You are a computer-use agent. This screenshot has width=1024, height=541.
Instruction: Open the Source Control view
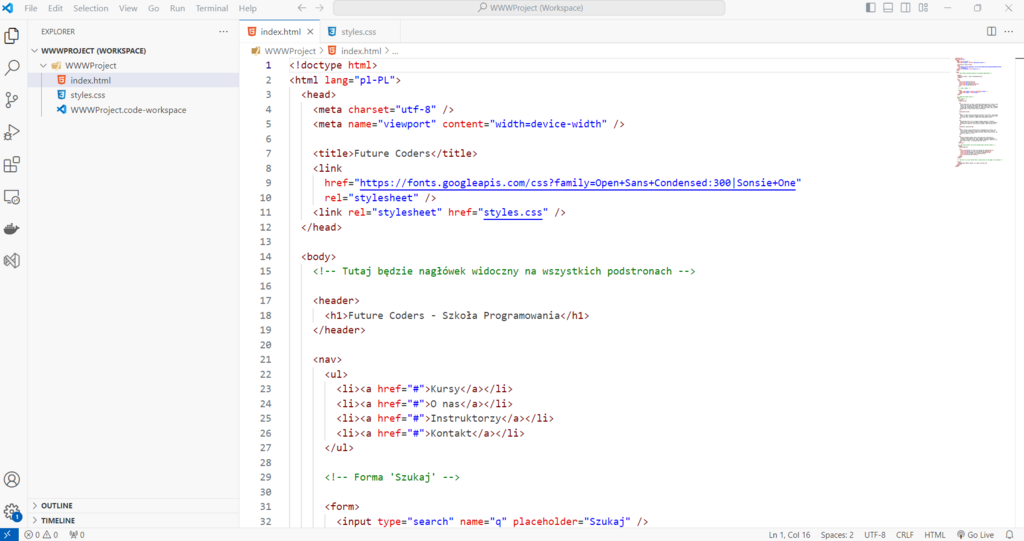13,100
